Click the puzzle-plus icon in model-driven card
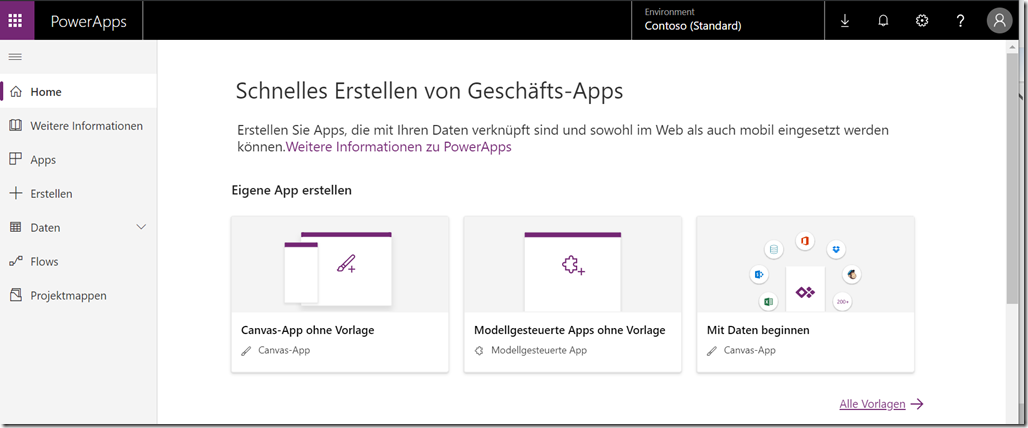Image resolution: width=1028 pixels, height=428 pixels. [x=573, y=265]
